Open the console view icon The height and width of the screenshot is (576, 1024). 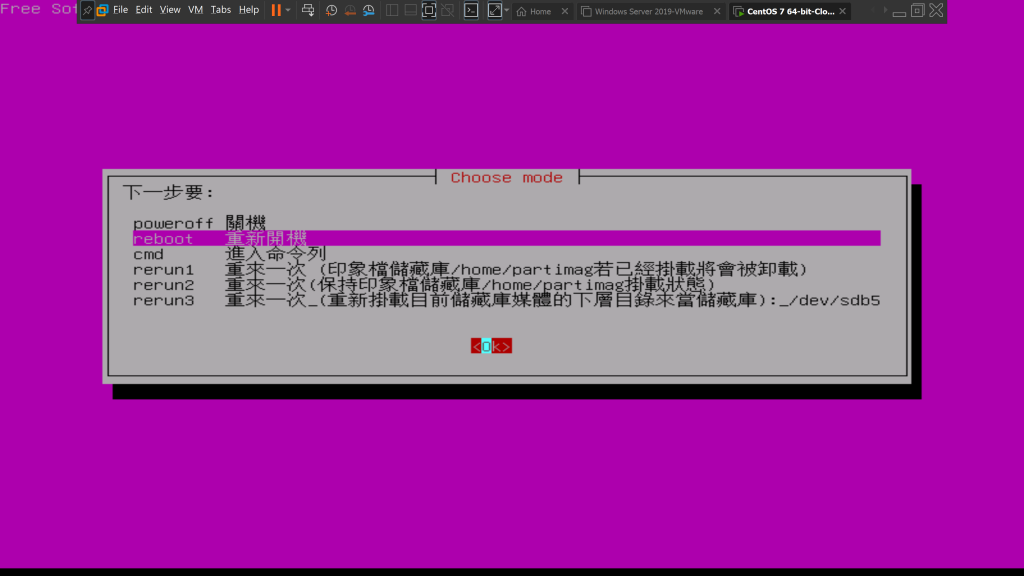coord(470,10)
